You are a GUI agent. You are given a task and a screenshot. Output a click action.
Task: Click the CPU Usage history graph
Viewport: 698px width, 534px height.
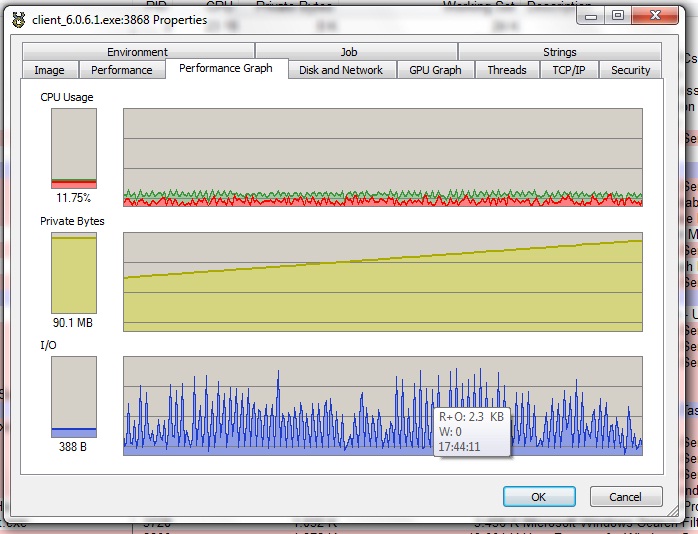[382, 157]
